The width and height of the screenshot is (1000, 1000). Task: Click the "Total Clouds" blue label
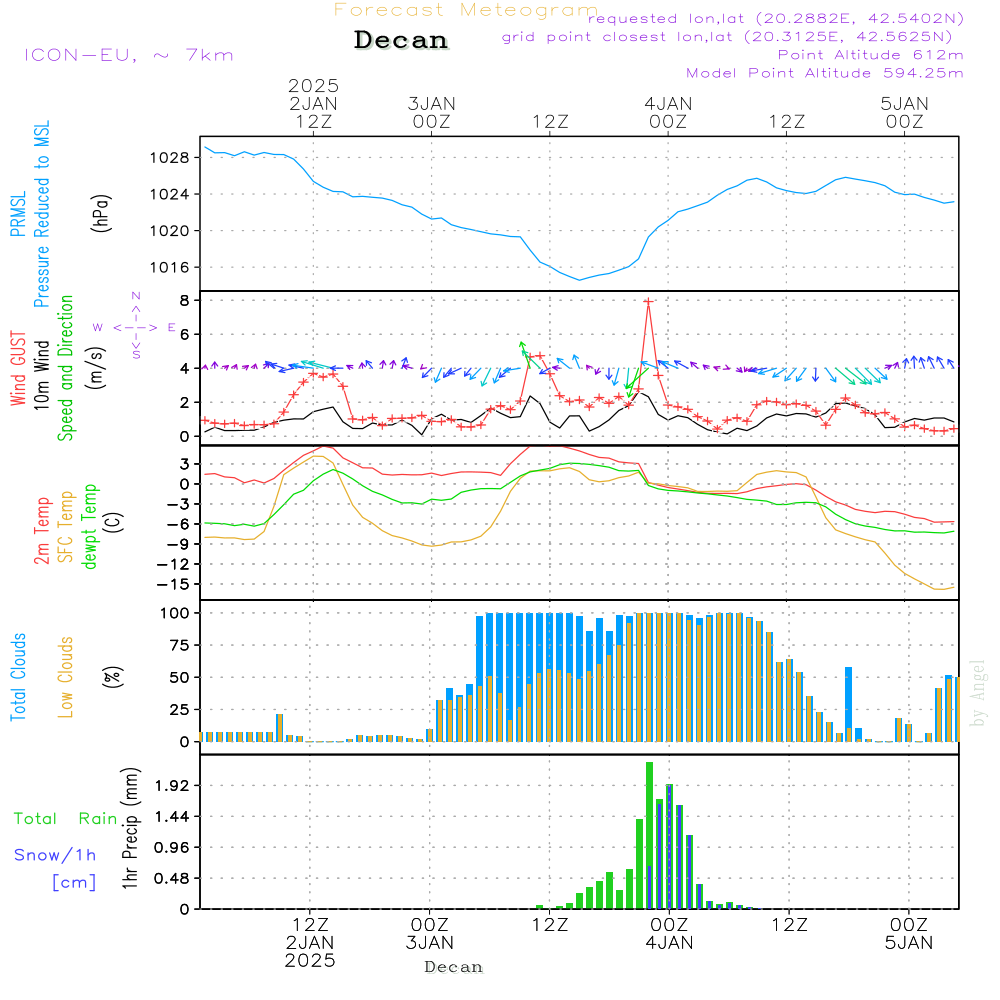[x=18, y=677]
